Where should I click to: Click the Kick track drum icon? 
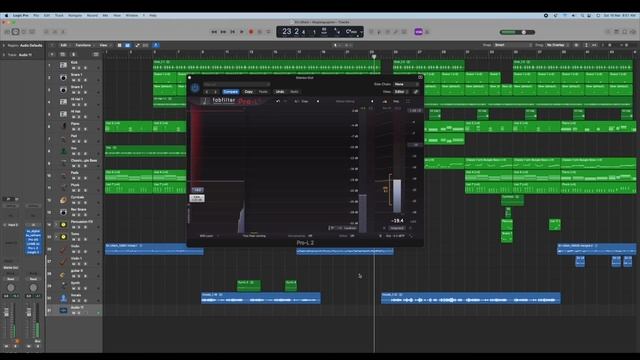tap(63, 65)
